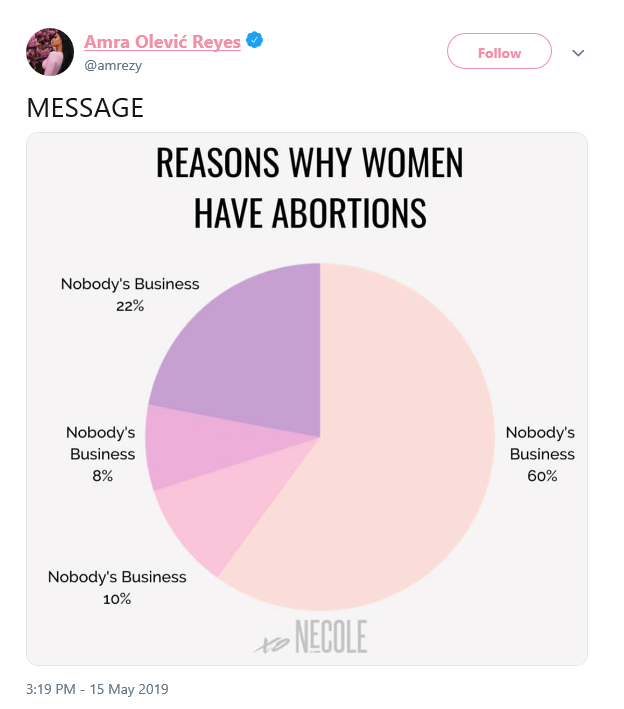Open the Amra Olević Reyes name link

tap(162, 42)
